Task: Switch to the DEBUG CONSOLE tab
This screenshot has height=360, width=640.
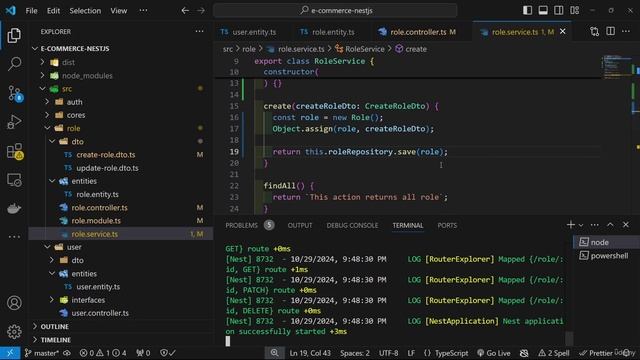Action: coord(352,225)
